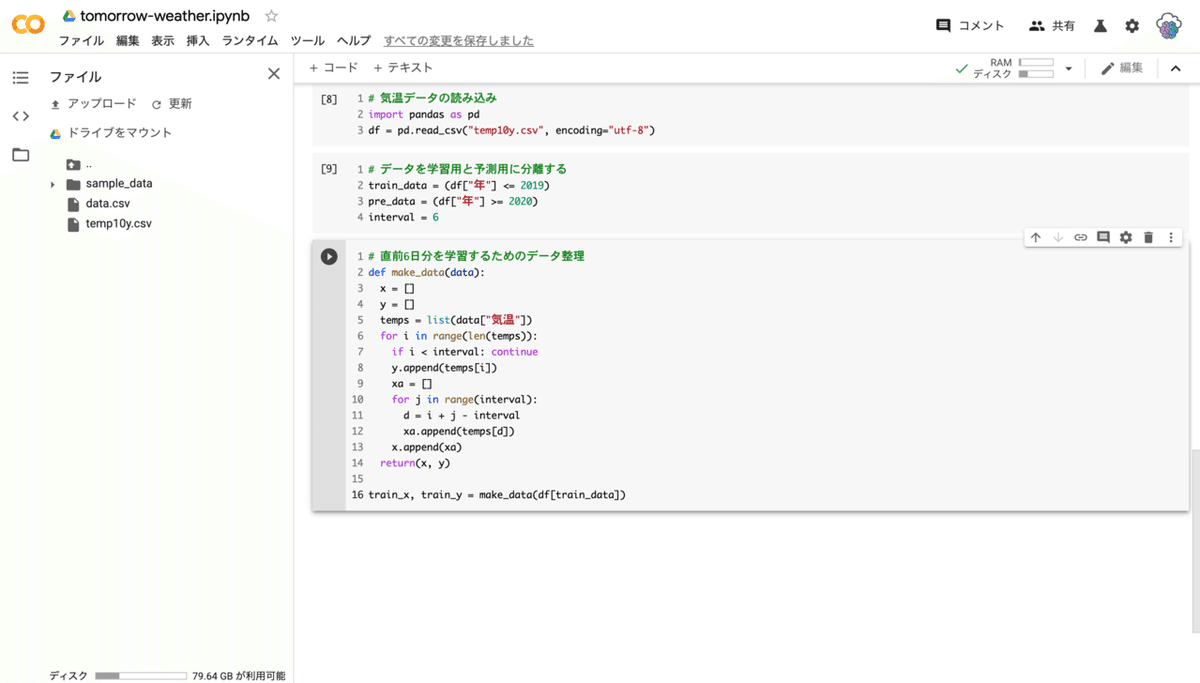Open the 挿入 menu
This screenshot has width=1200, height=683.
point(198,41)
